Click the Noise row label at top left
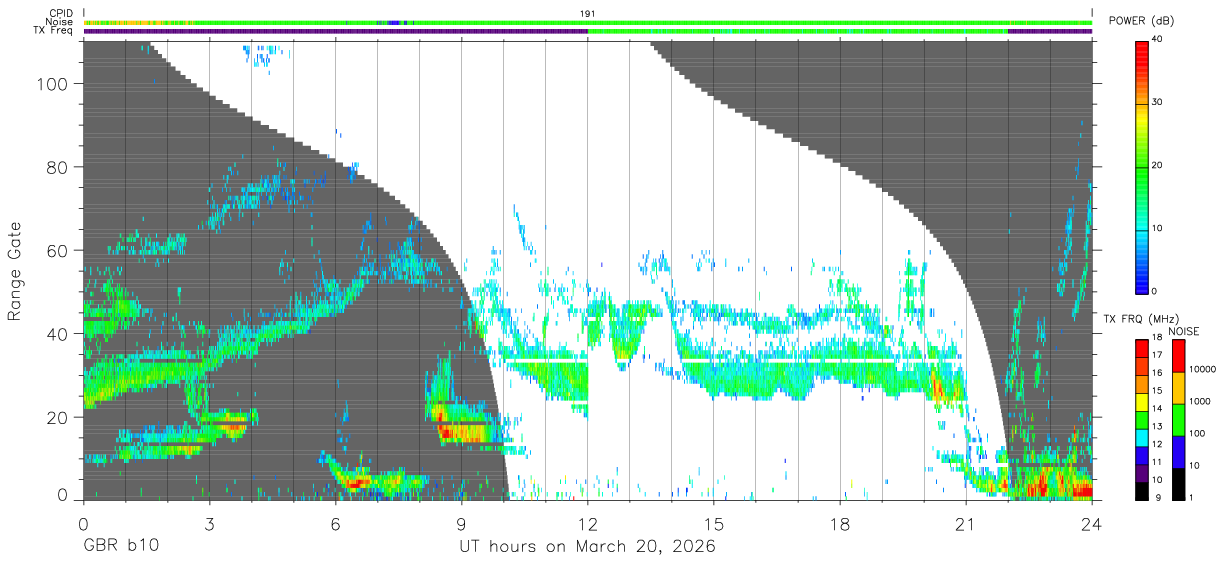1228x567 pixels. click(59, 22)
